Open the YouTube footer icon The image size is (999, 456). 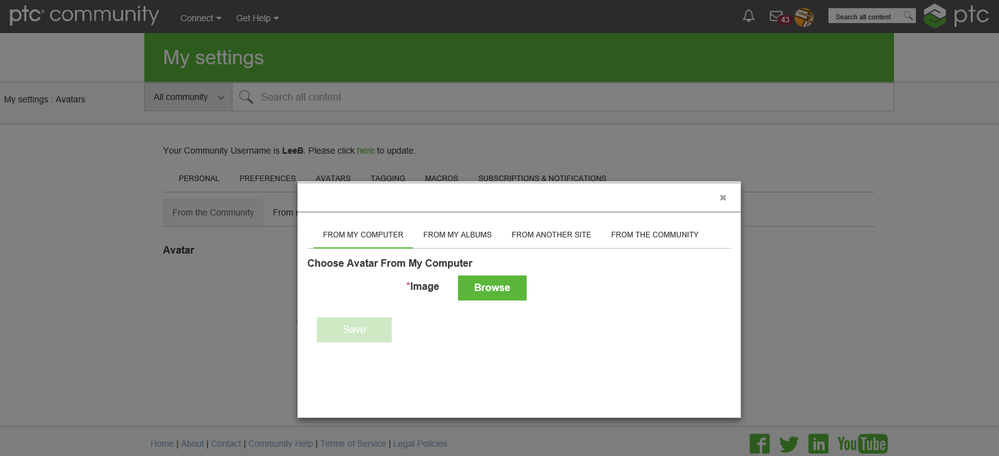click(x=863, y=443)
